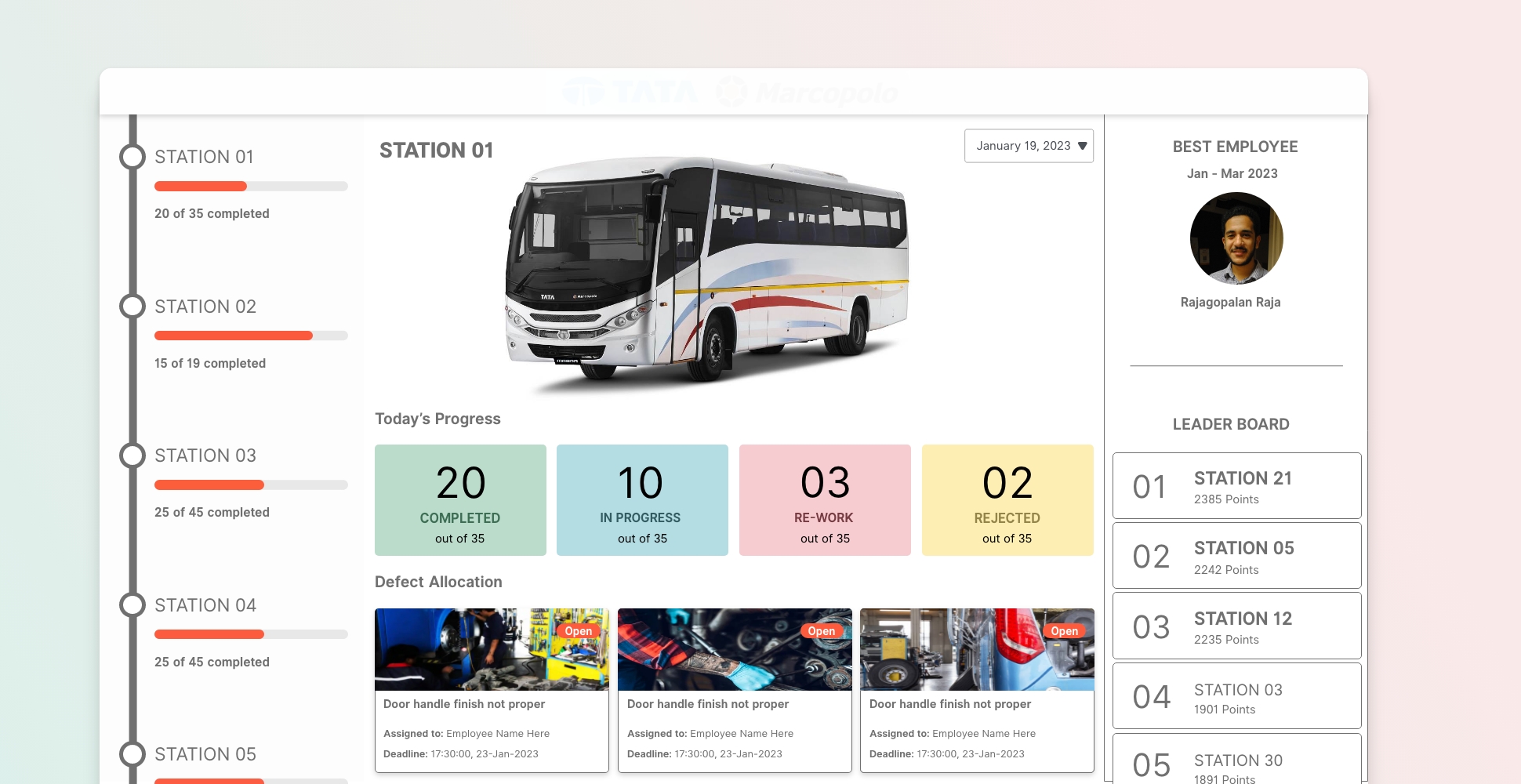Click the Station 04 progress bar
Viewport: 1521px width, 784px height.
coord(251,634)
